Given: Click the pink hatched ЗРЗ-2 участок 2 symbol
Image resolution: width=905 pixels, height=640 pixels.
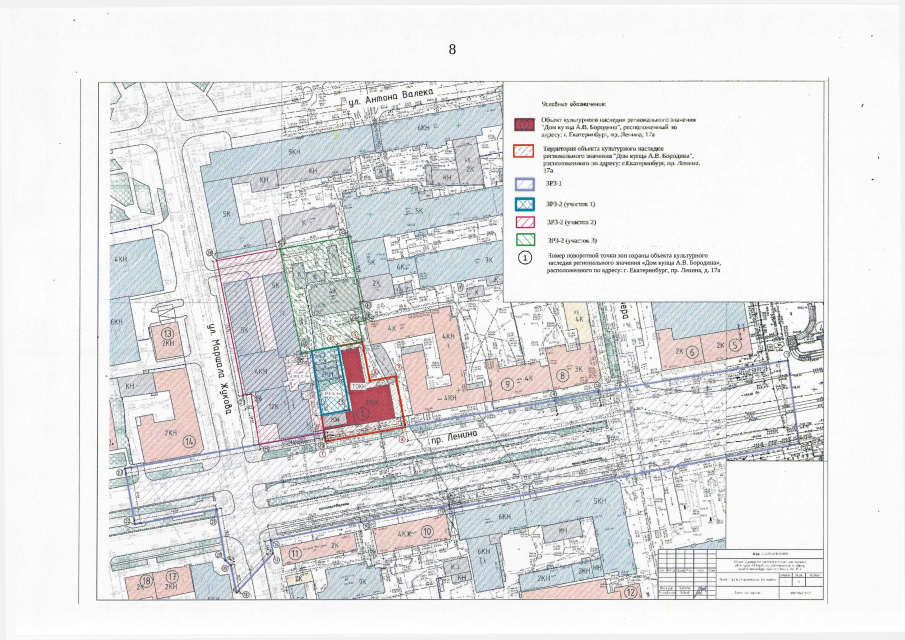Looking at the screenshot, I should tap(523, 221).
